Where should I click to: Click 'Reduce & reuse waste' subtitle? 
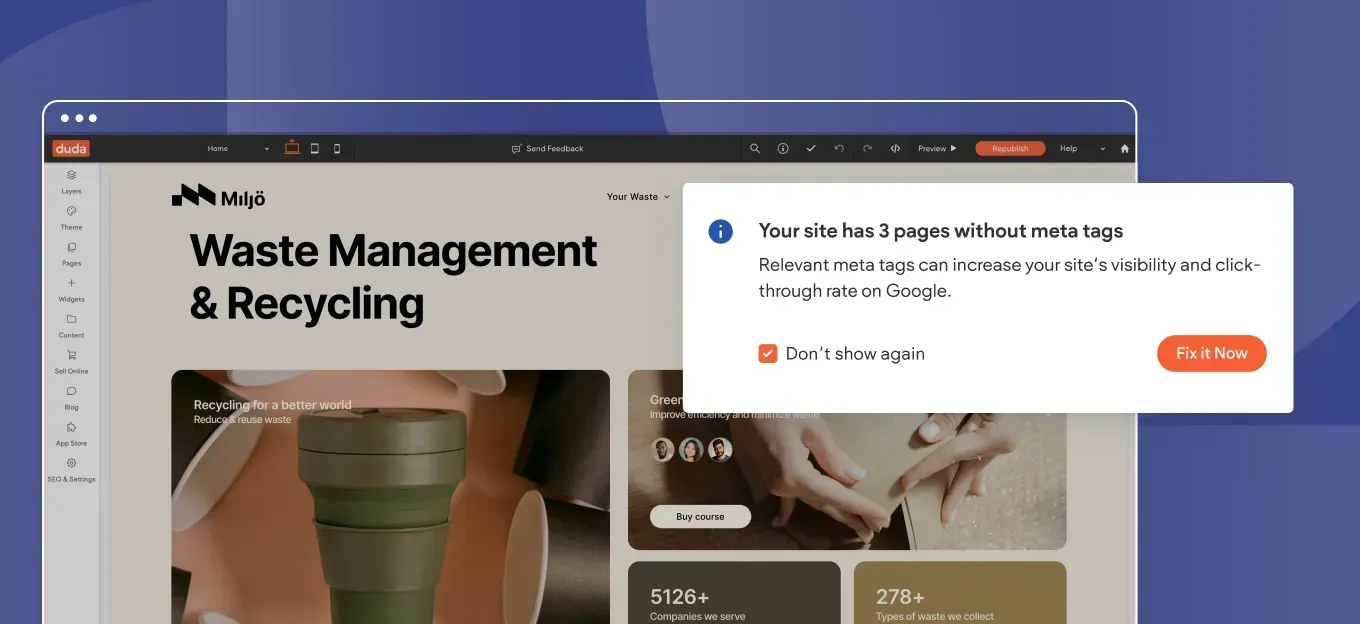click(242, 420)
